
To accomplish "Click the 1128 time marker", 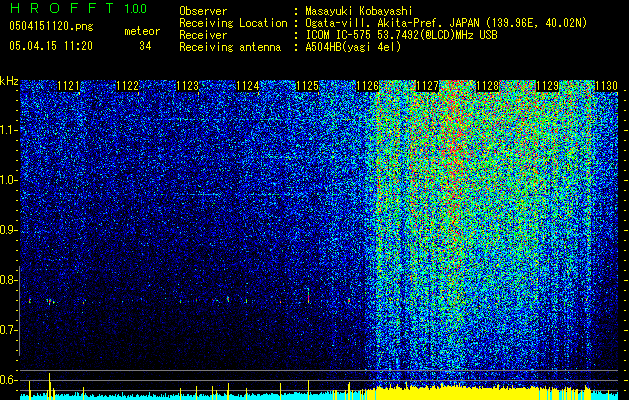I will 487,86.
